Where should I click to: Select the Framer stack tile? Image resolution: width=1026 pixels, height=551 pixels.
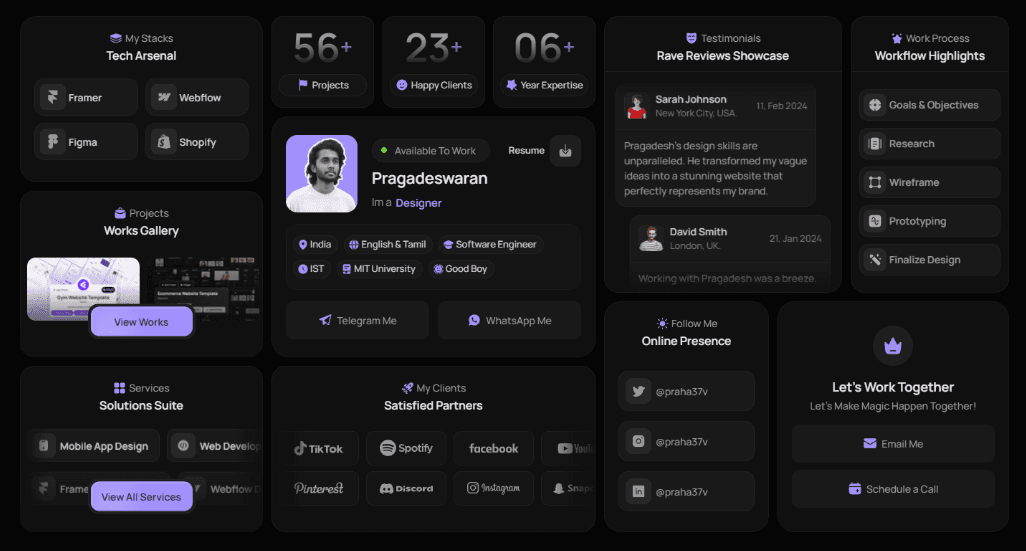pos(86,98)
